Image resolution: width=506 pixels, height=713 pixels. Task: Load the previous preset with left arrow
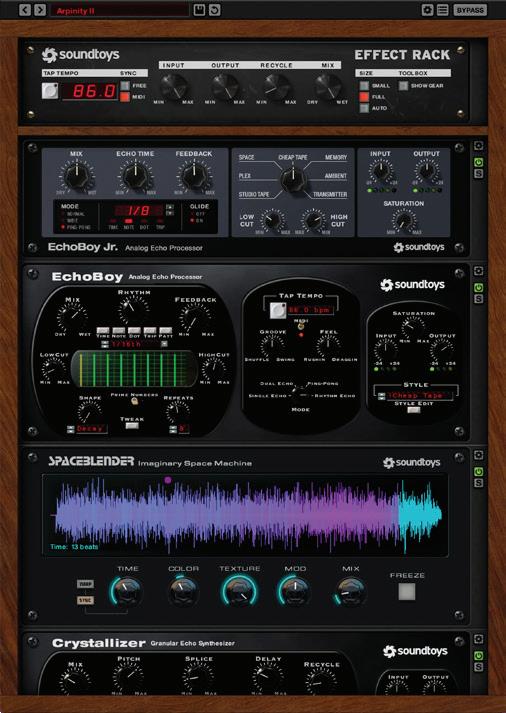[25, 10]
